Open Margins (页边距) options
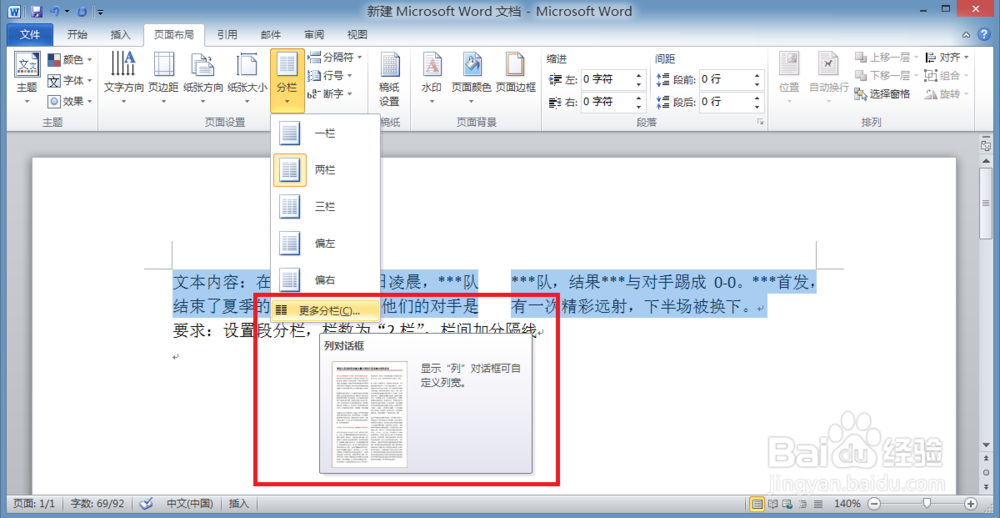 [163, 78]
